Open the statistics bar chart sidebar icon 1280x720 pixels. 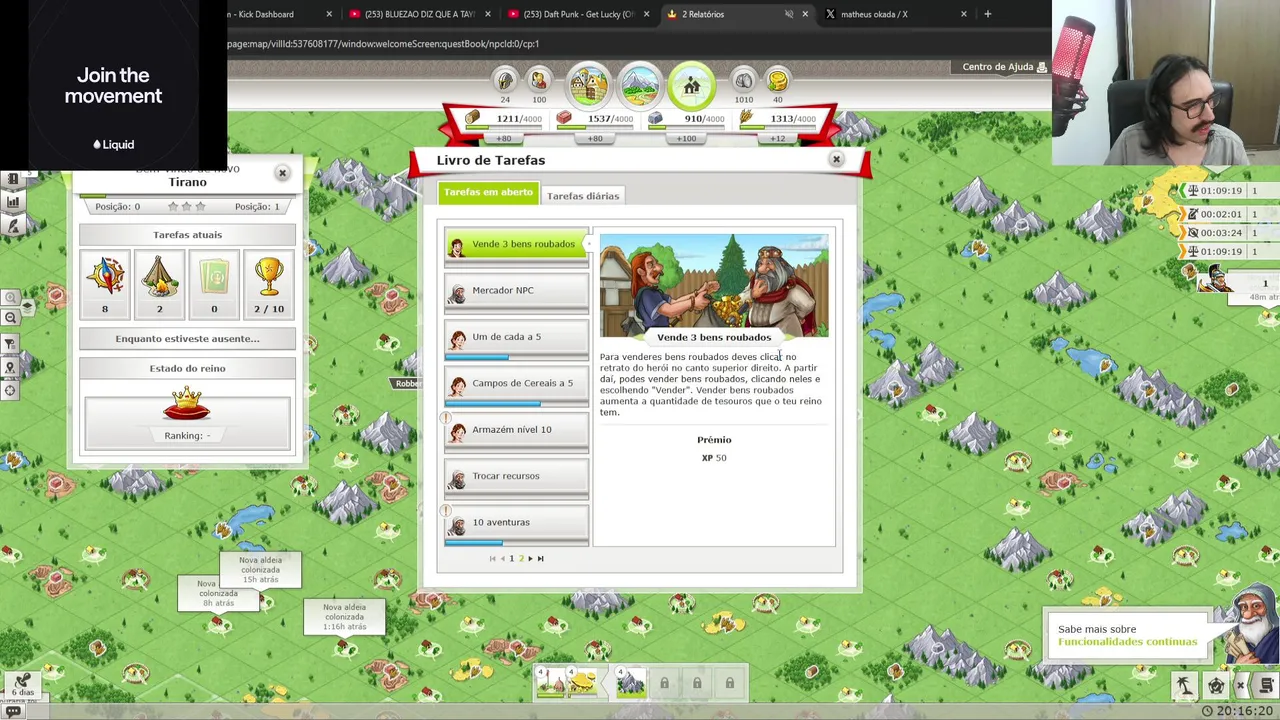click(x=13, y=201)
